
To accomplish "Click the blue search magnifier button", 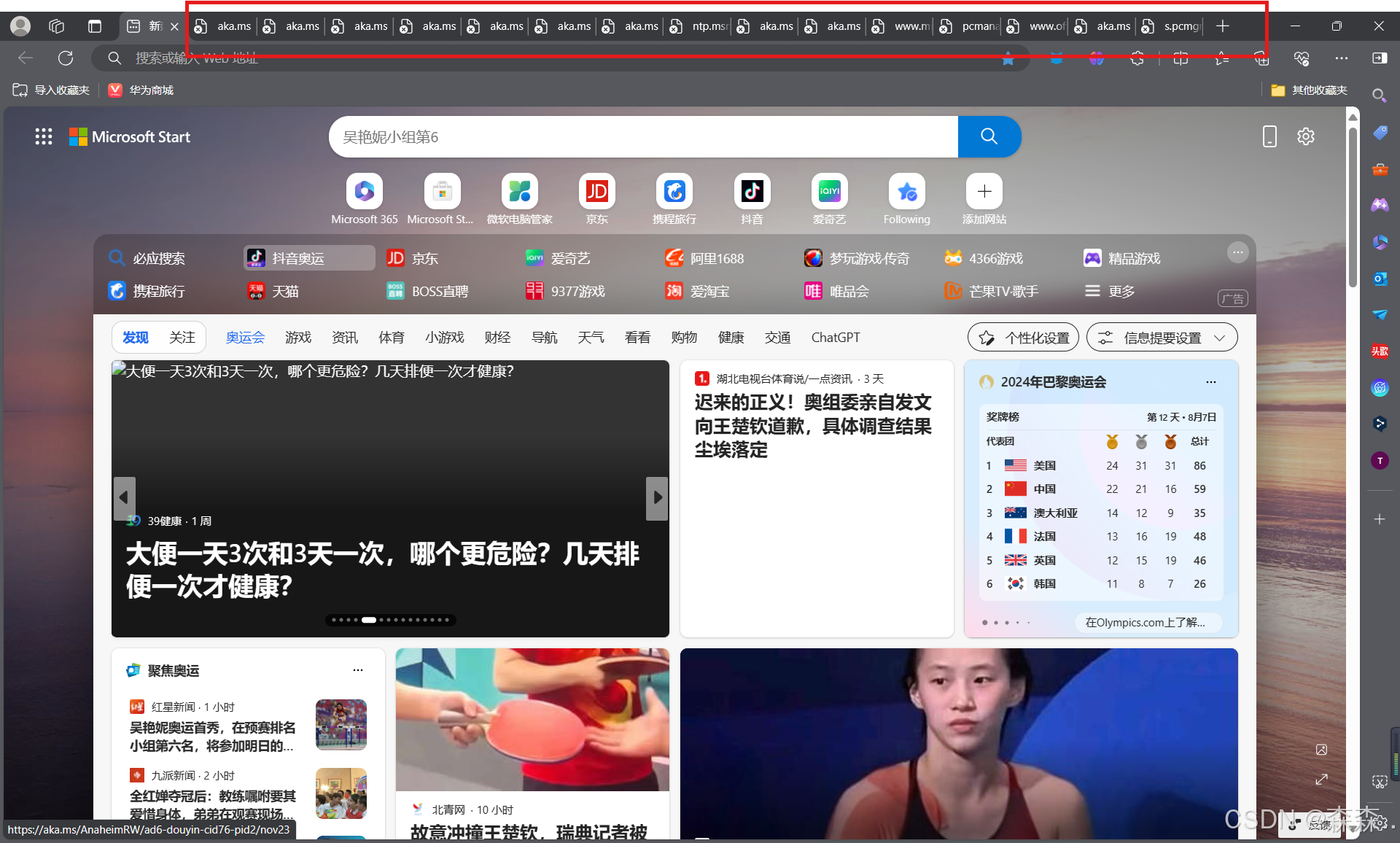I will (989, 136).
